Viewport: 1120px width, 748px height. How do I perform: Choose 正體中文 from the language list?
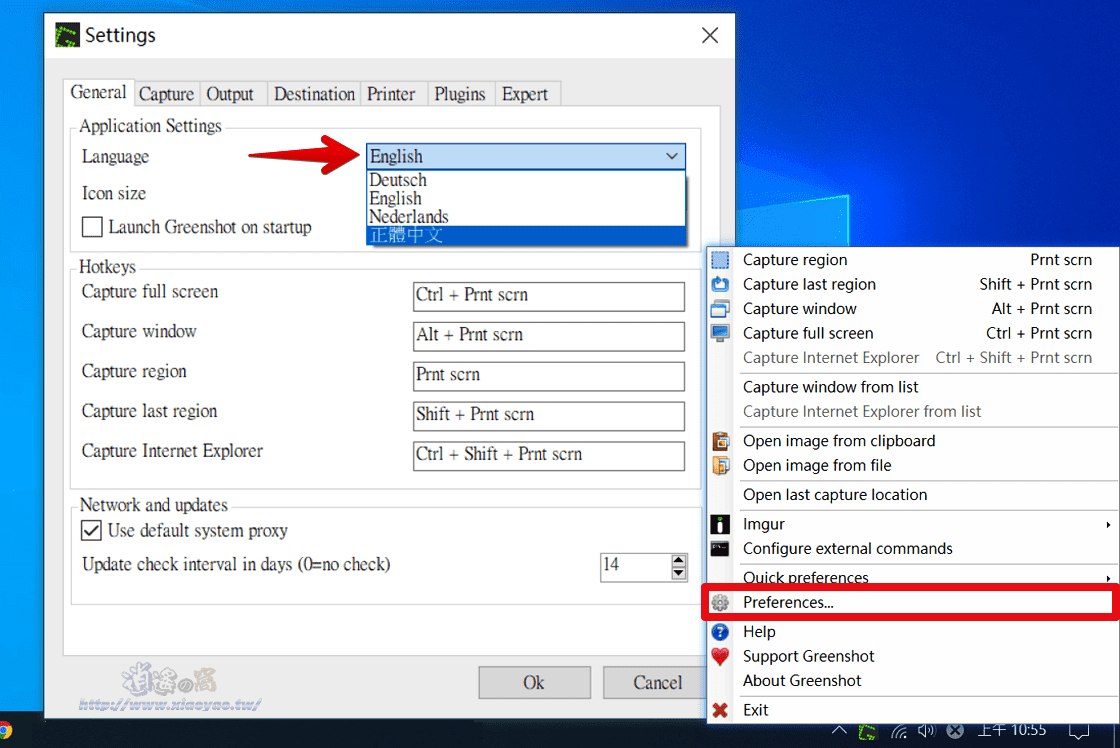[x=526, y=235]
